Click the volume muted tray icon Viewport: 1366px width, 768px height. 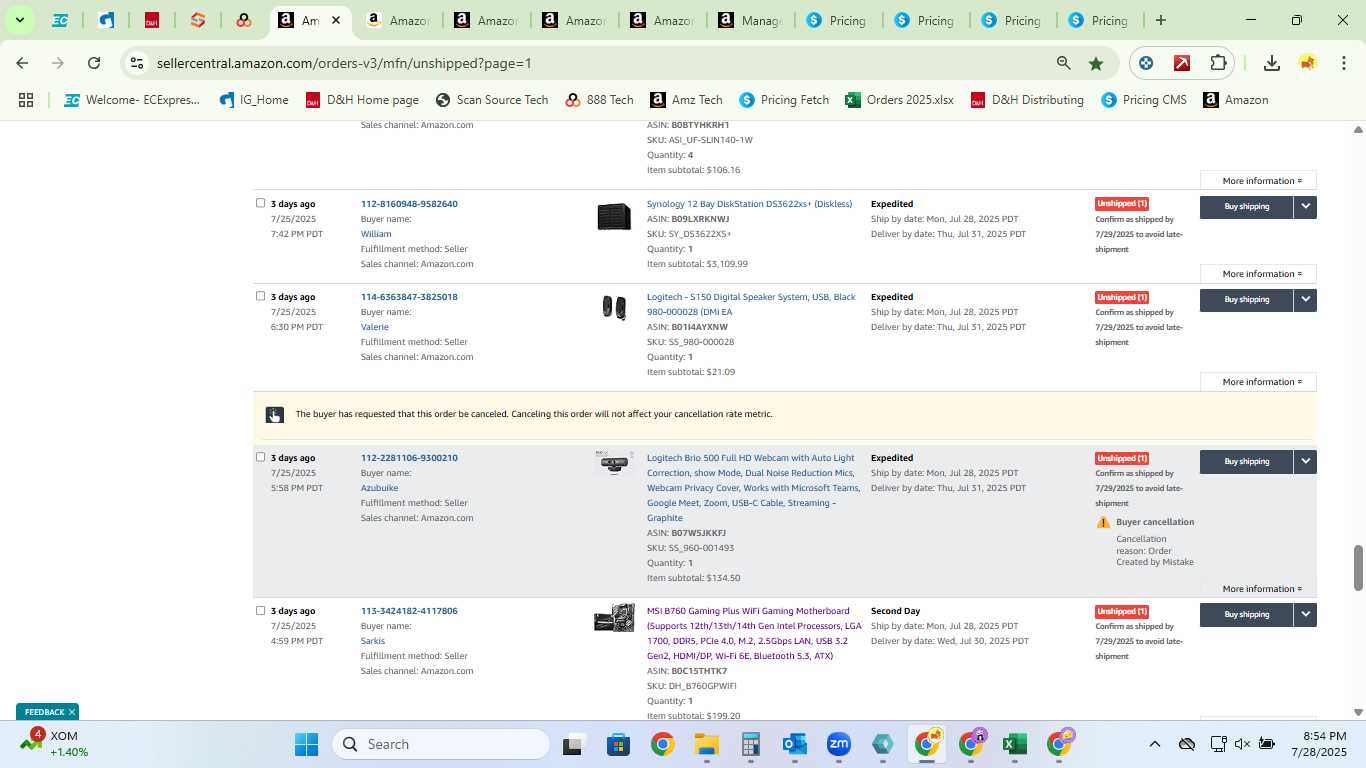tap(1242, 744)
